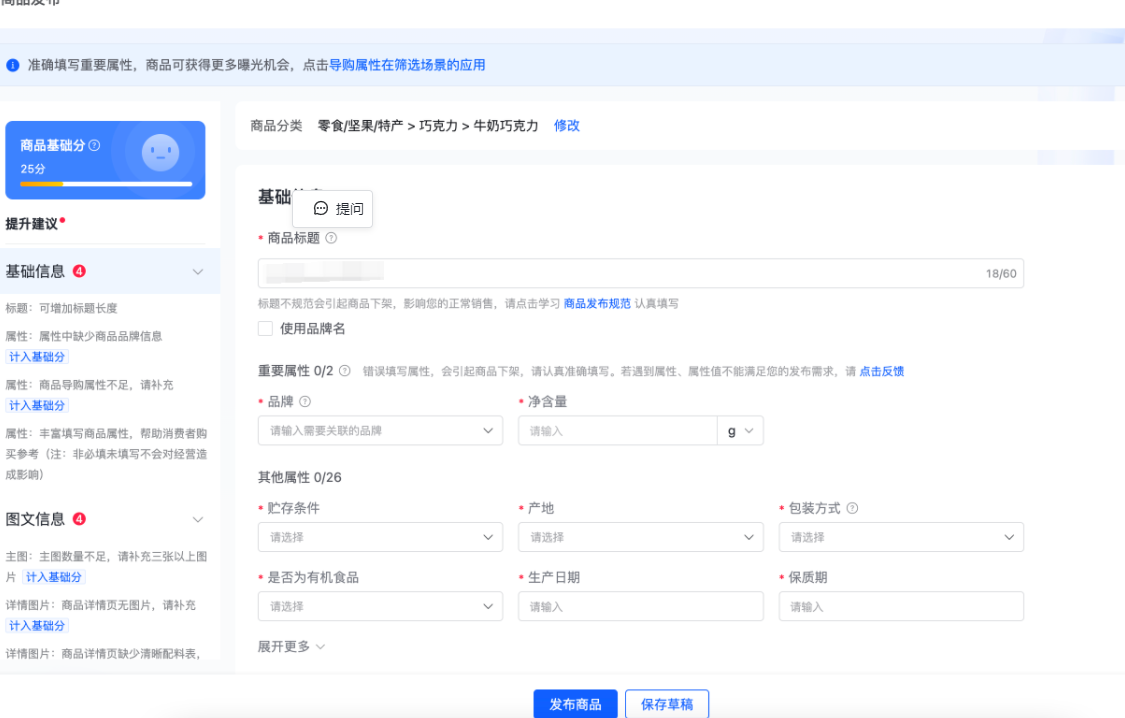Viewport: 1125px width, 718px height.
Task: Click the 保质期 input field
Action: [x=901, y=606]
